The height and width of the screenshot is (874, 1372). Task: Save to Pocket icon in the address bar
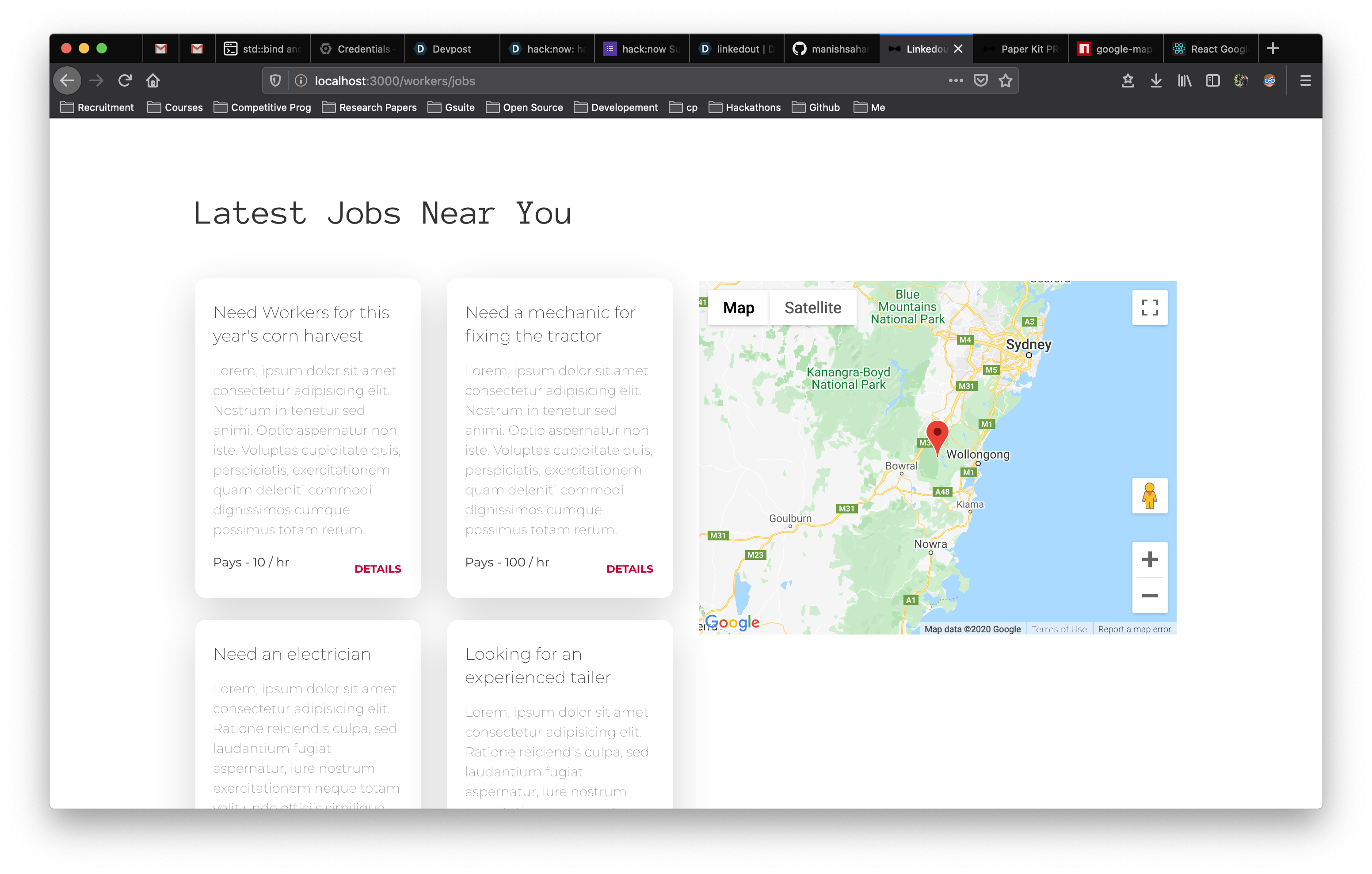980,80
